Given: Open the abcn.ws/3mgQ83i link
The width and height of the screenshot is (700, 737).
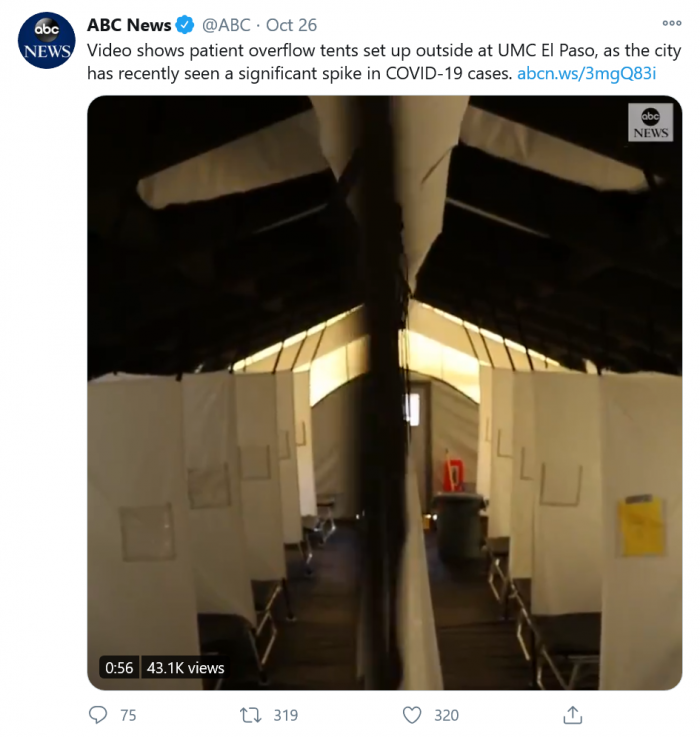Looking at the screenshot, I should point(586,74).
